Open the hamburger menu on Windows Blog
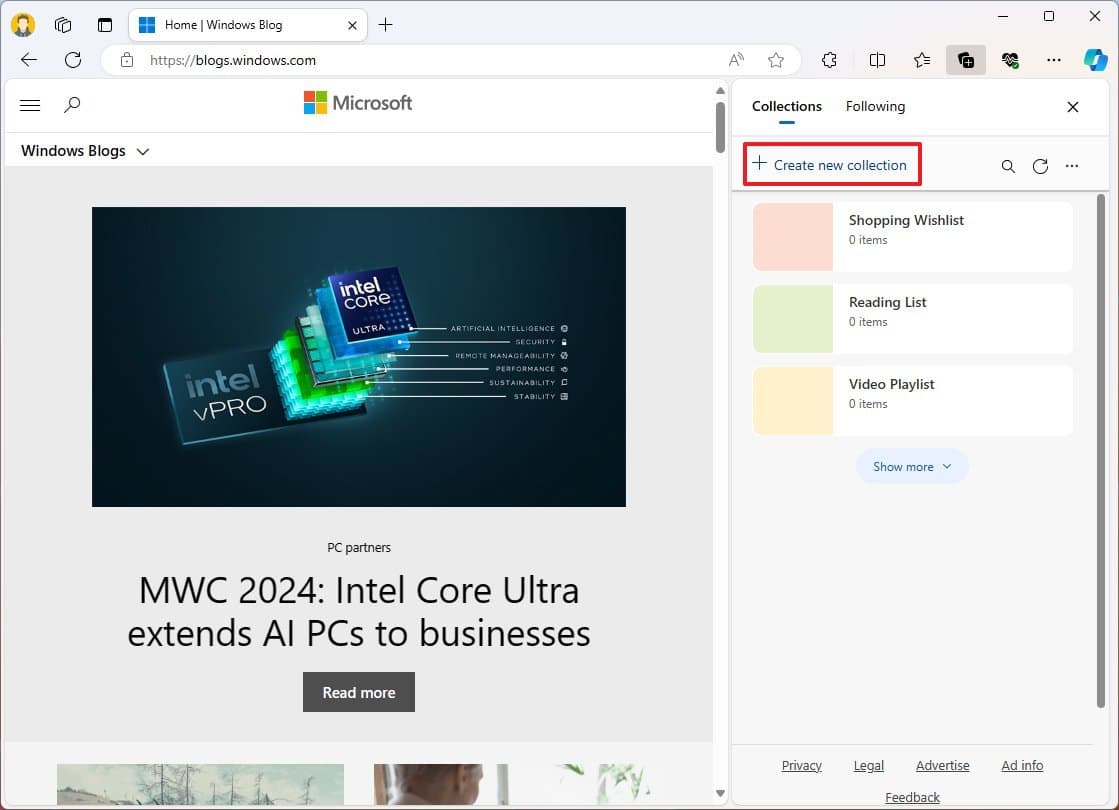1119x810 pixels. coord(30,104)
